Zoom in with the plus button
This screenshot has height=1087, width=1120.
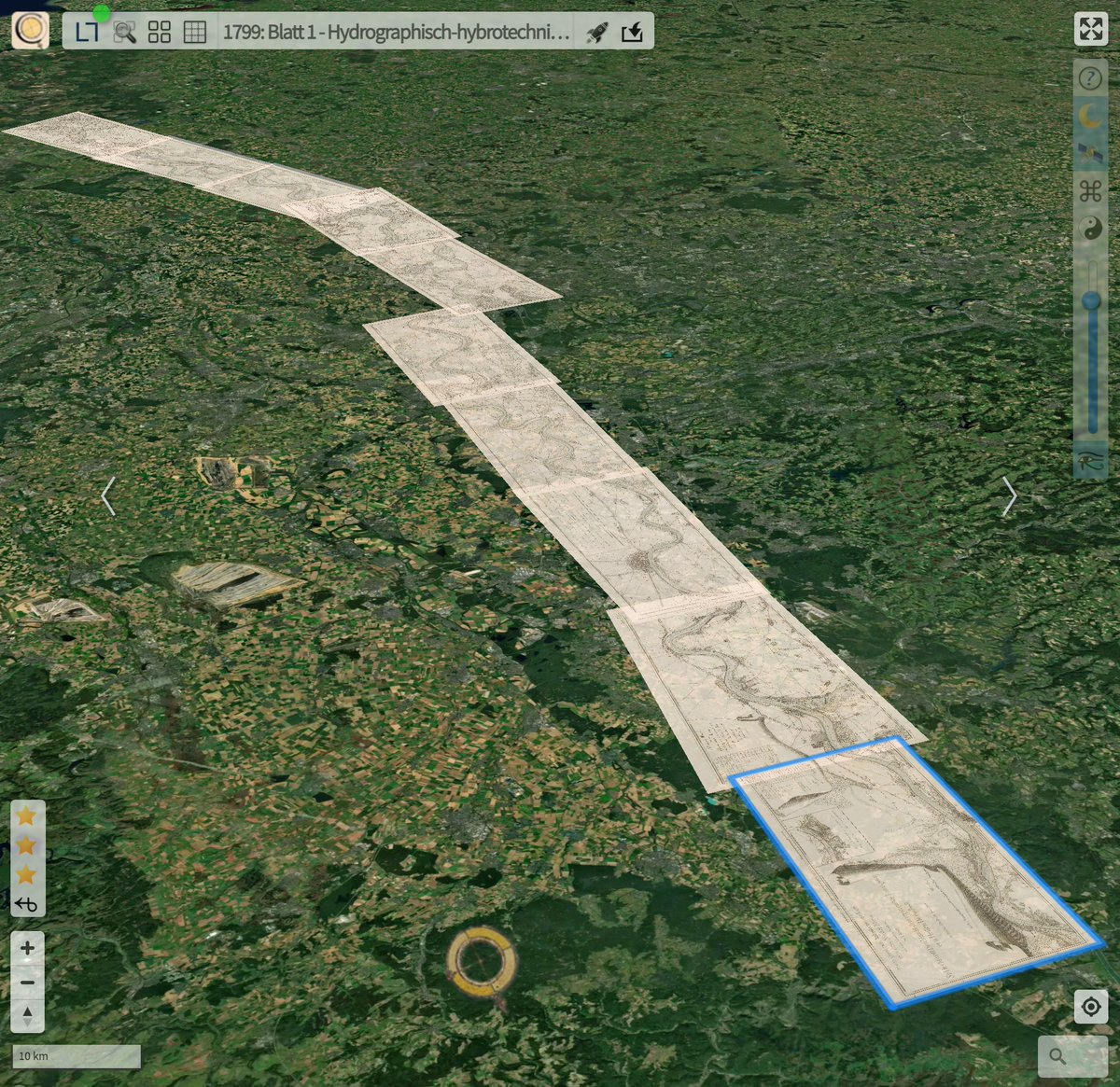tap(27, 948)
